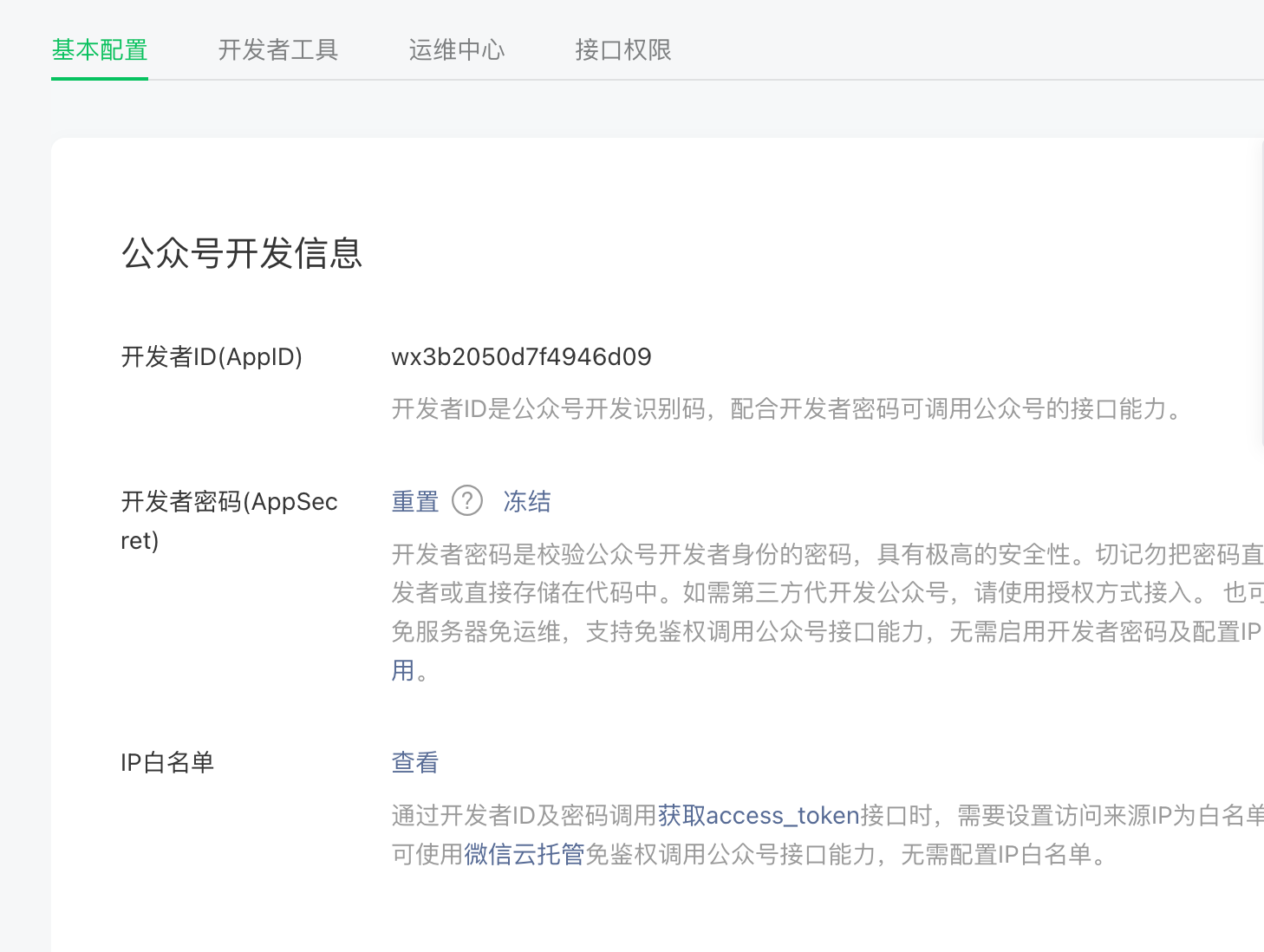Go to the 运维中心 tab
The image size is (1264, 952).
457,50
